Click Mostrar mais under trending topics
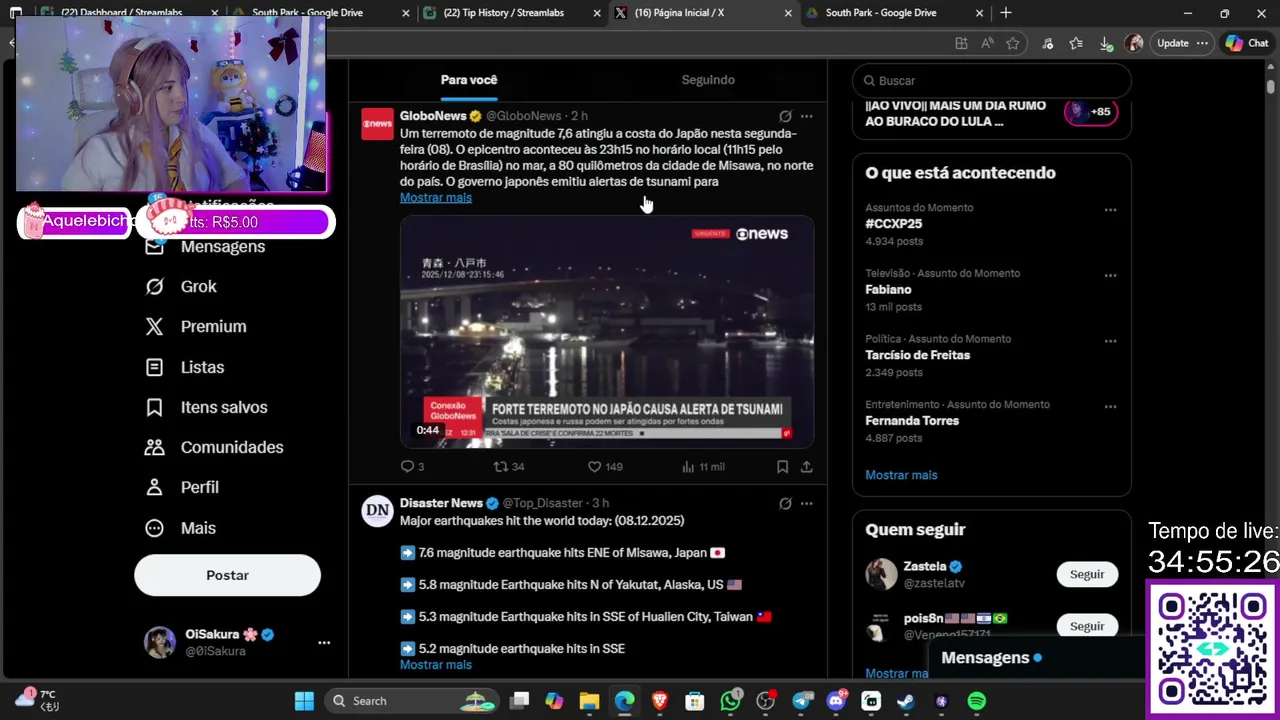The width and height of the screenshot is (1280, 720). 901,475
